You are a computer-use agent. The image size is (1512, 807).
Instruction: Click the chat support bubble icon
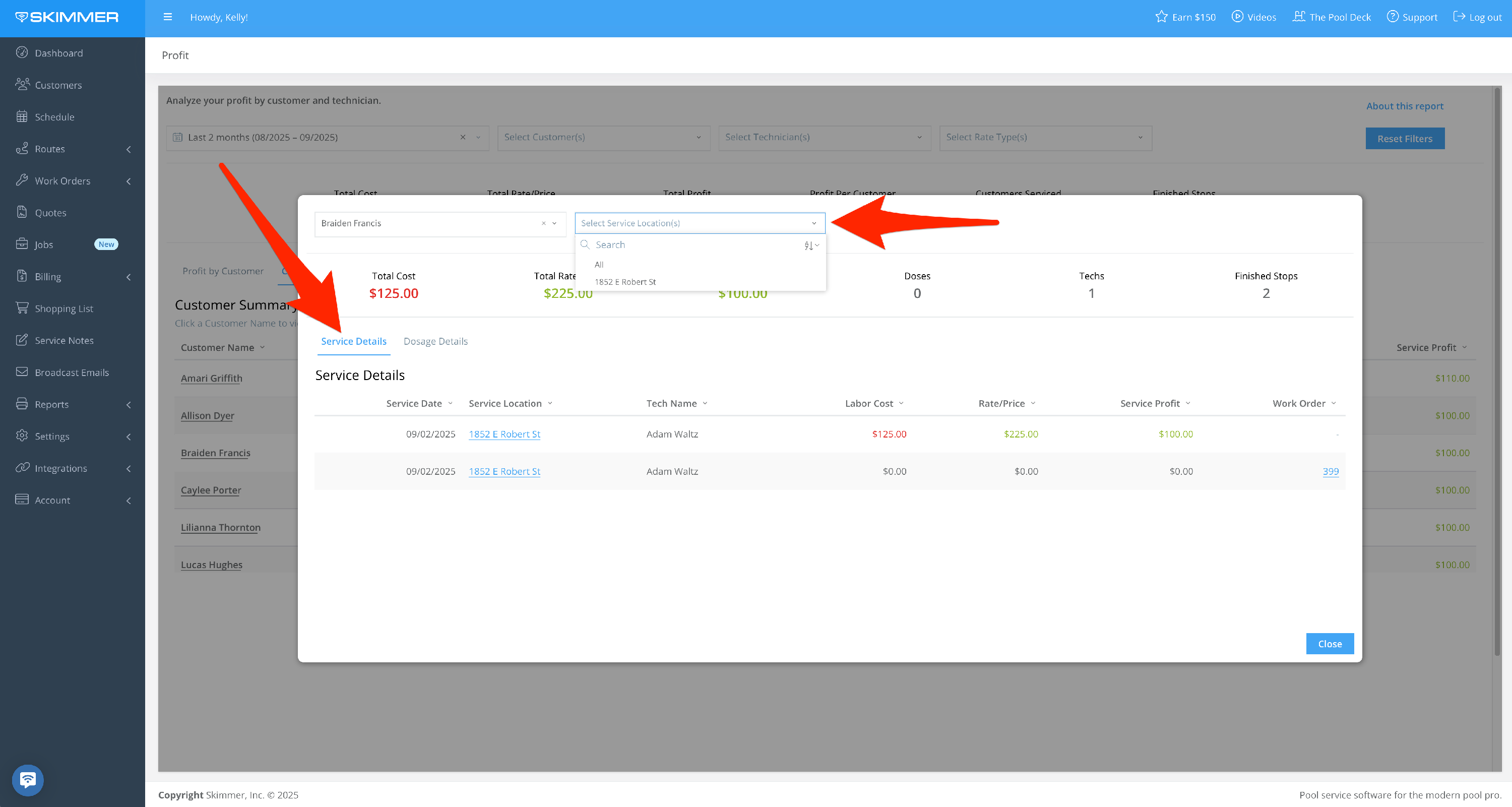click(28, 779)
